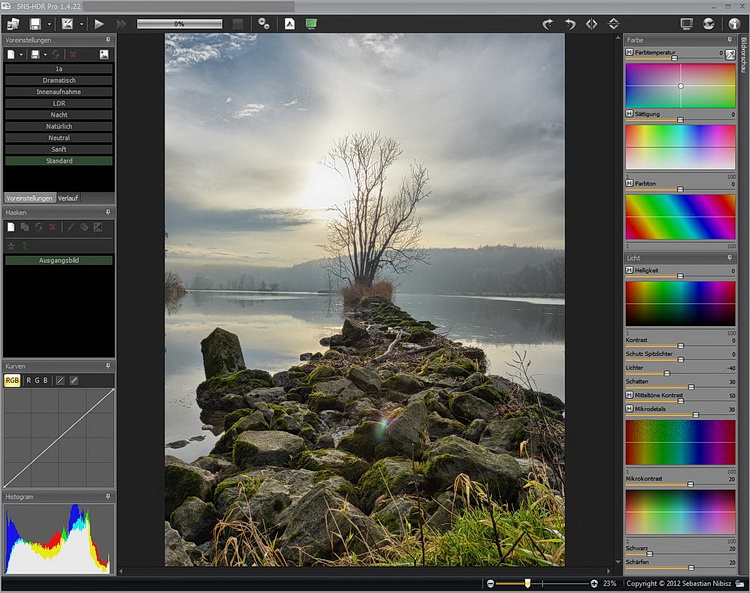
Task: Pin the Histogram panel
Action: 108,497
